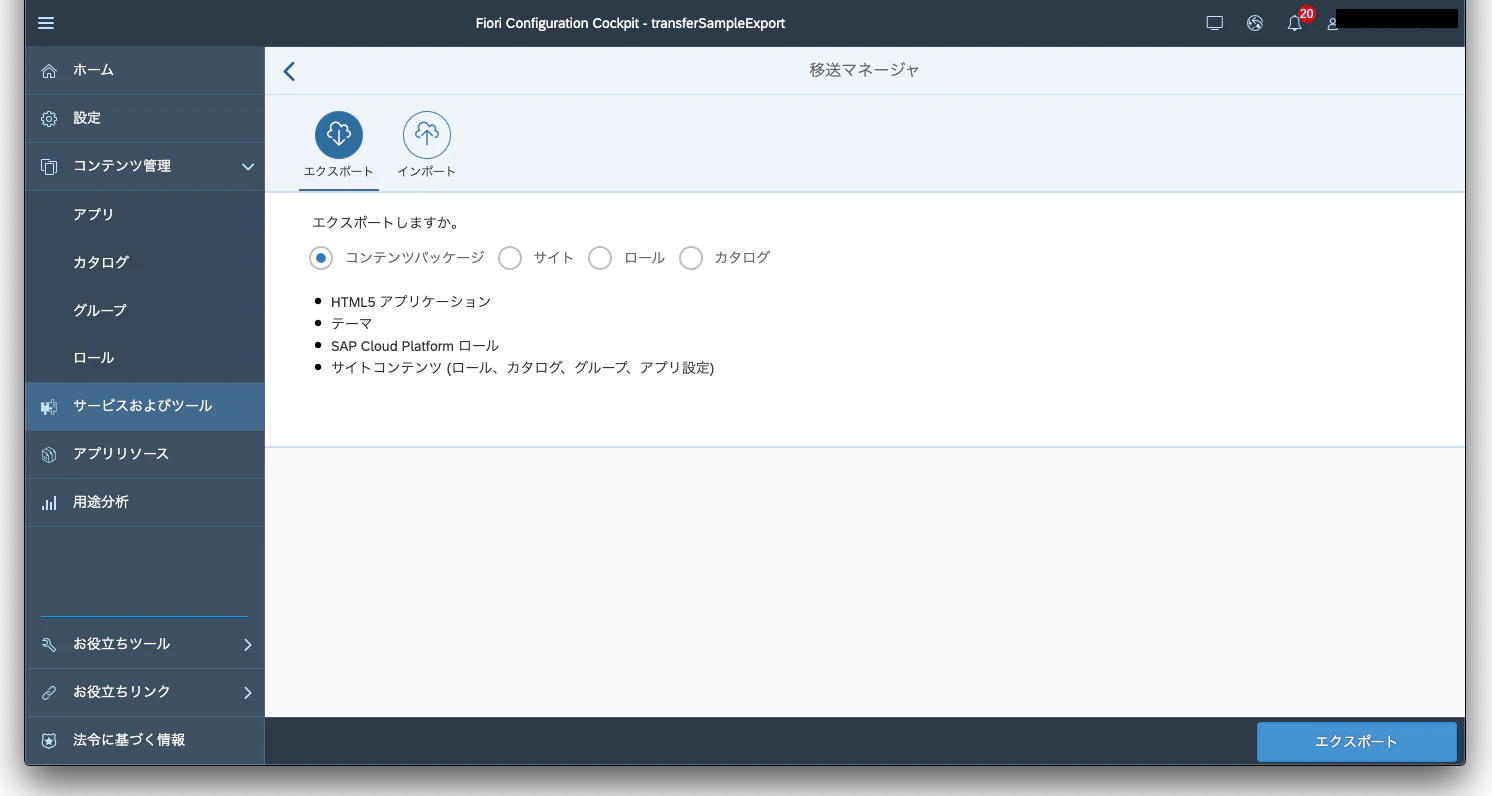Click the shield icon beside 法令に基づく情報
1492x796 pixels.
[x=48, y=741]
